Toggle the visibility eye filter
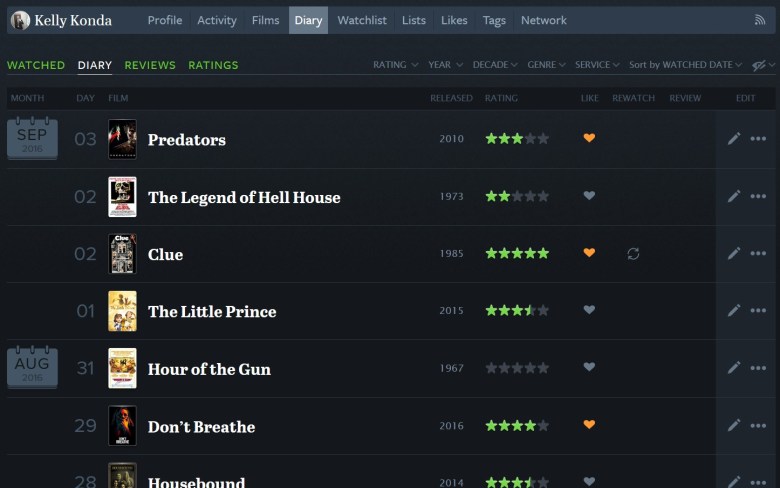Screen dimensions: 780x488 tap(759, 65)
